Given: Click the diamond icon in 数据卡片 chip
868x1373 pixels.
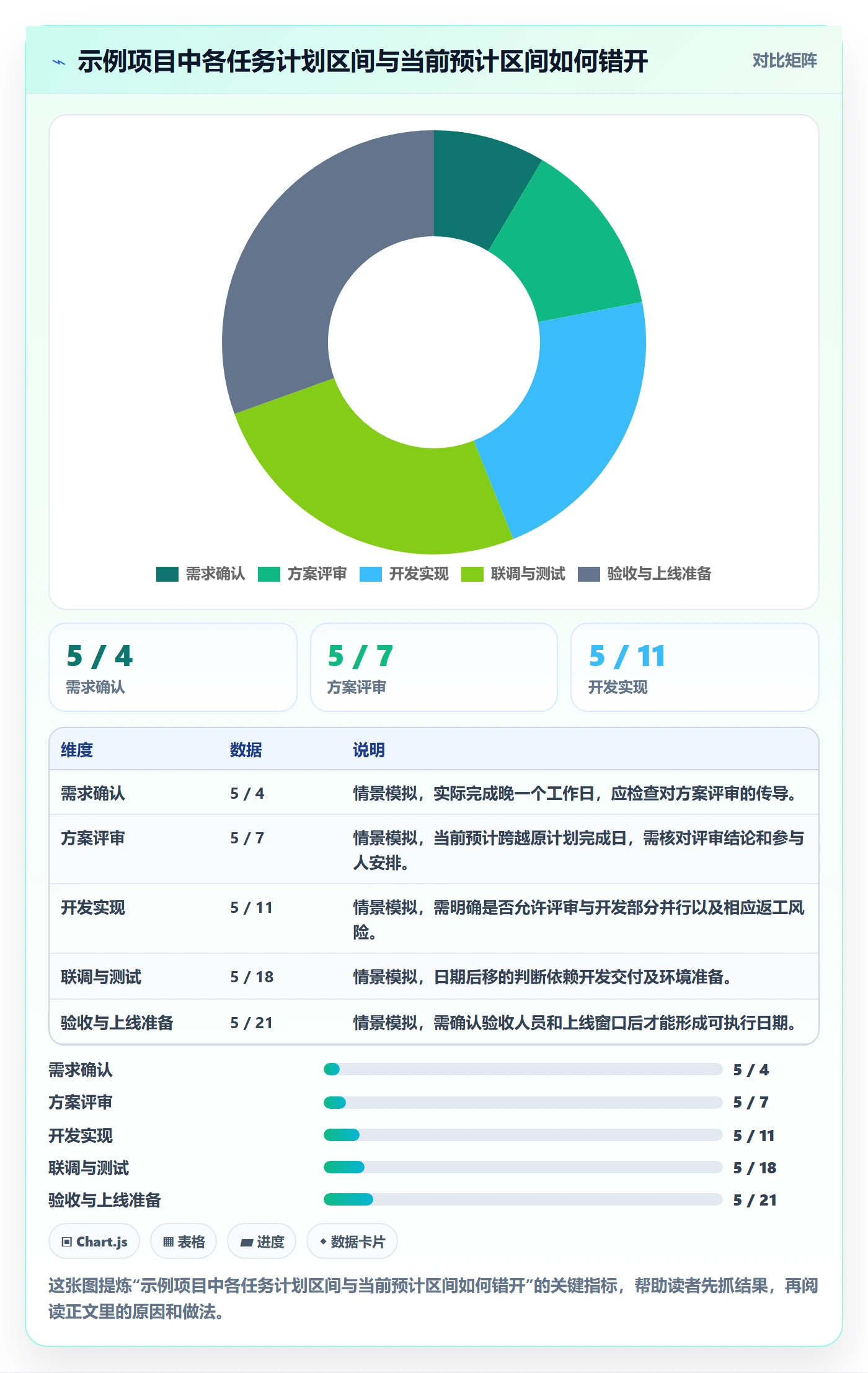Looking at the screenshot, I should pos(323,1242).
